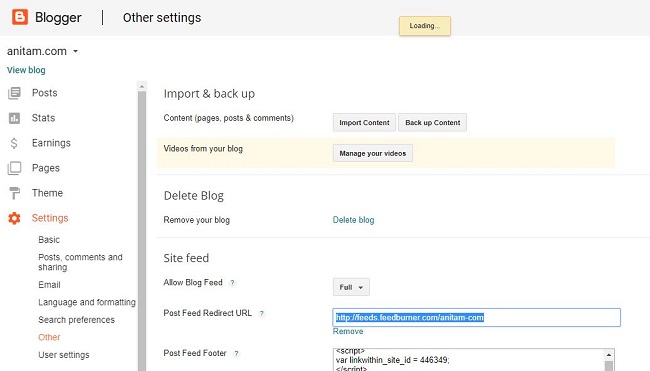Click the Post Feed Footer scroll up arrow
This screenshot has width=650, height=371.
point(609,355)
